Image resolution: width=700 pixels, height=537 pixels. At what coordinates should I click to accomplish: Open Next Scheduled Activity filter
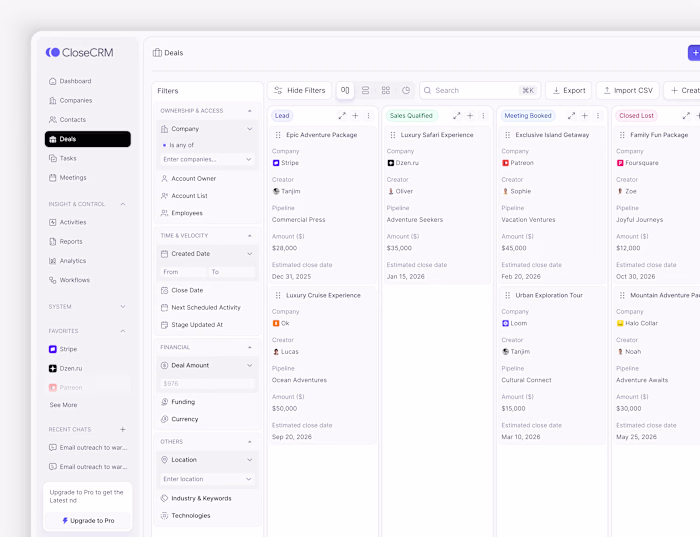[208, 308]
